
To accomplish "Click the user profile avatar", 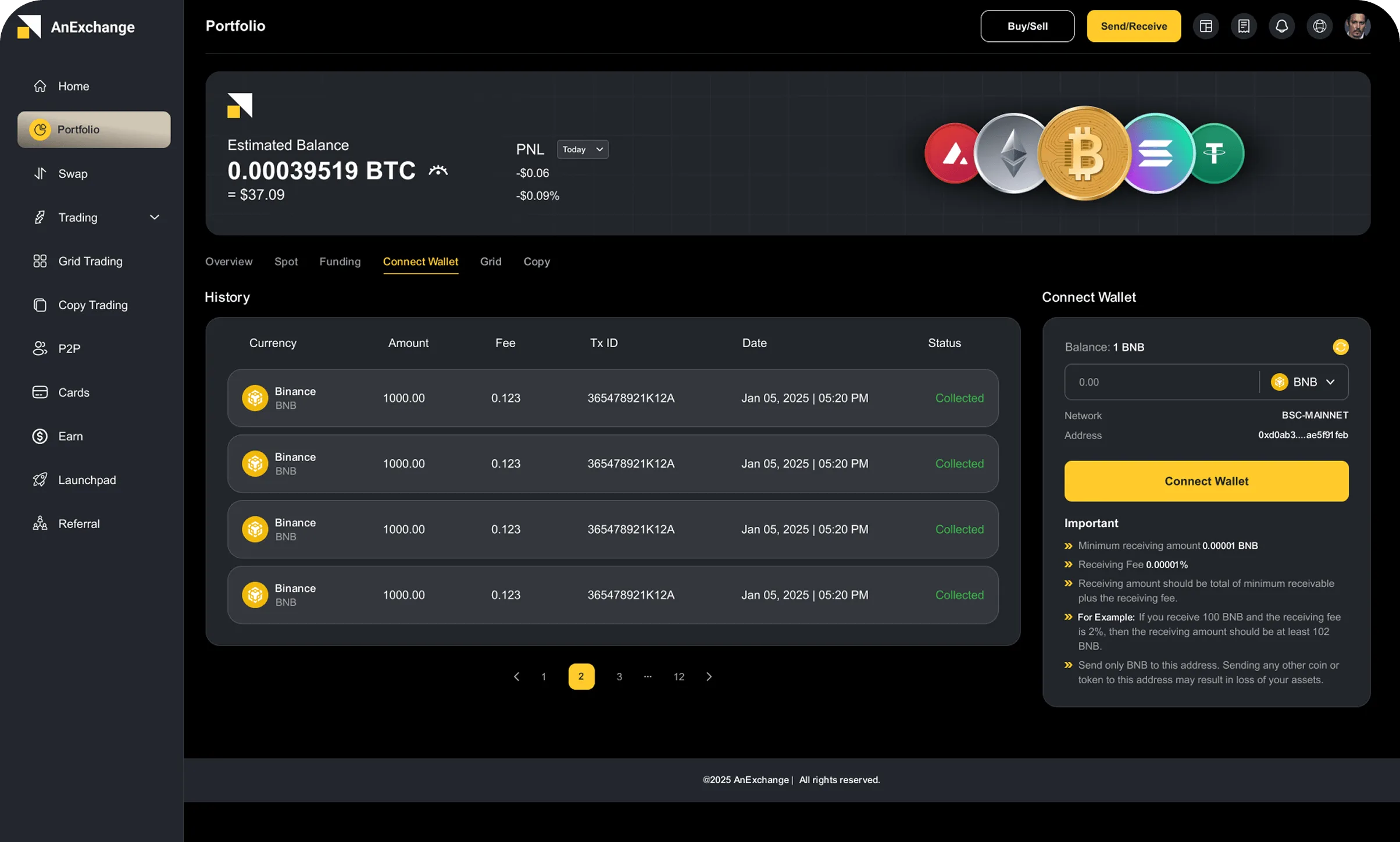I will (x=1358, y=26).
